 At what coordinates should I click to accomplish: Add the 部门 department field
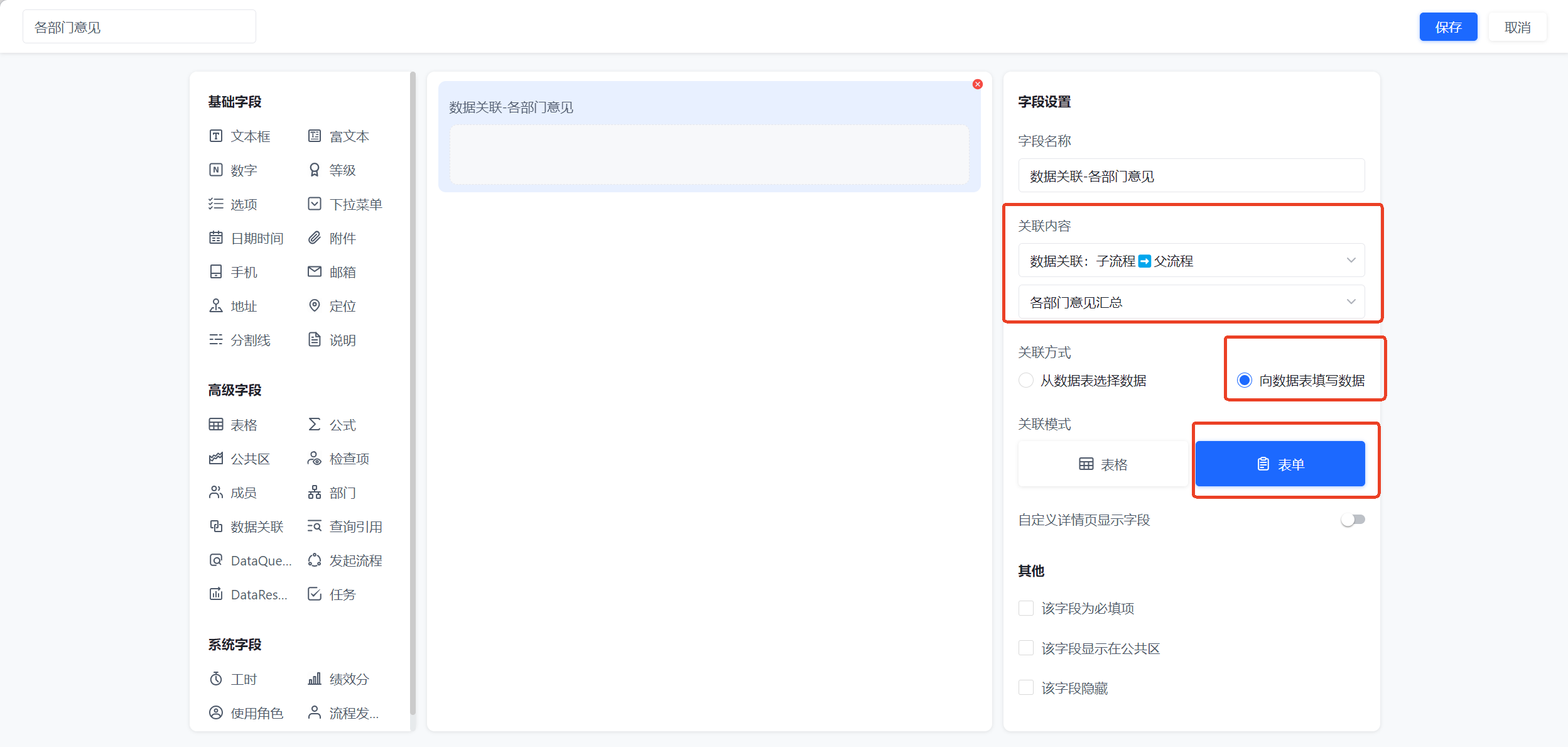pos(332,492)
